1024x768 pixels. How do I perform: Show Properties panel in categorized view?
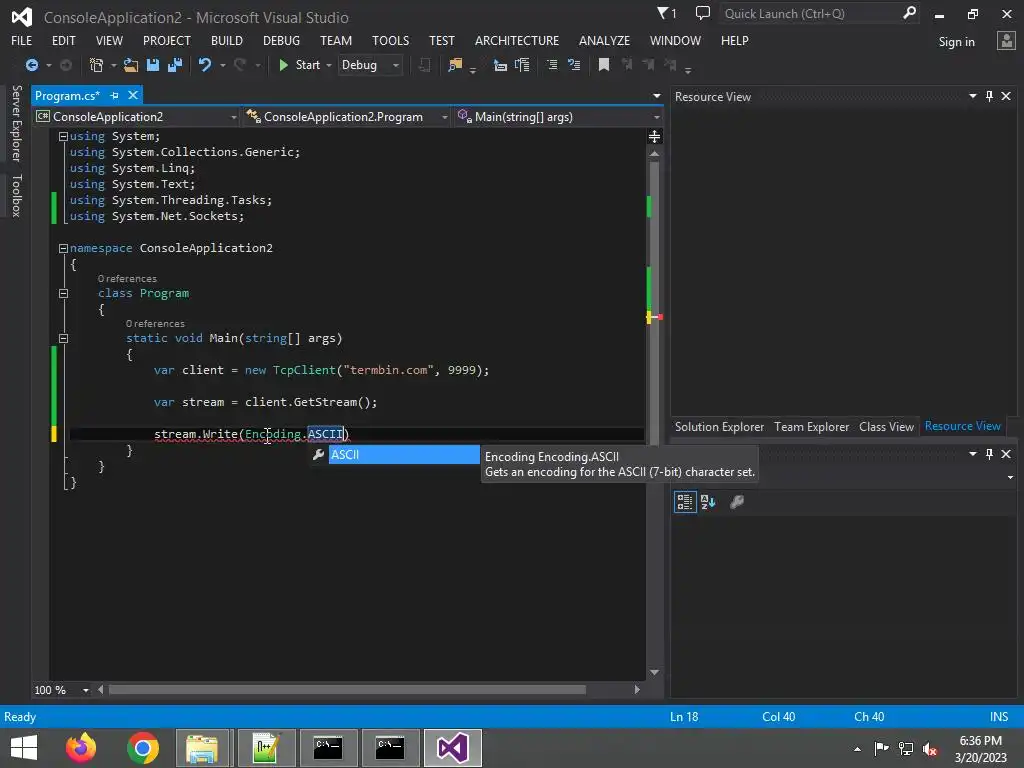click(x=685, y=502)
